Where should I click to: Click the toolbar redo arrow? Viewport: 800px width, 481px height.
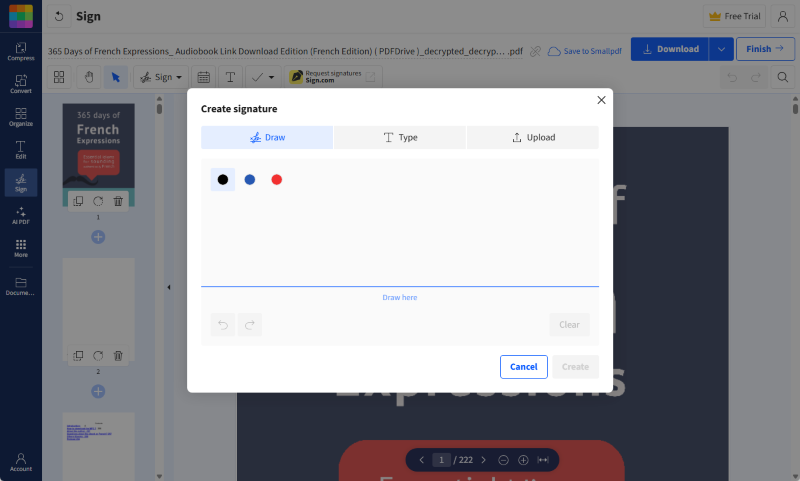[756, 77]
